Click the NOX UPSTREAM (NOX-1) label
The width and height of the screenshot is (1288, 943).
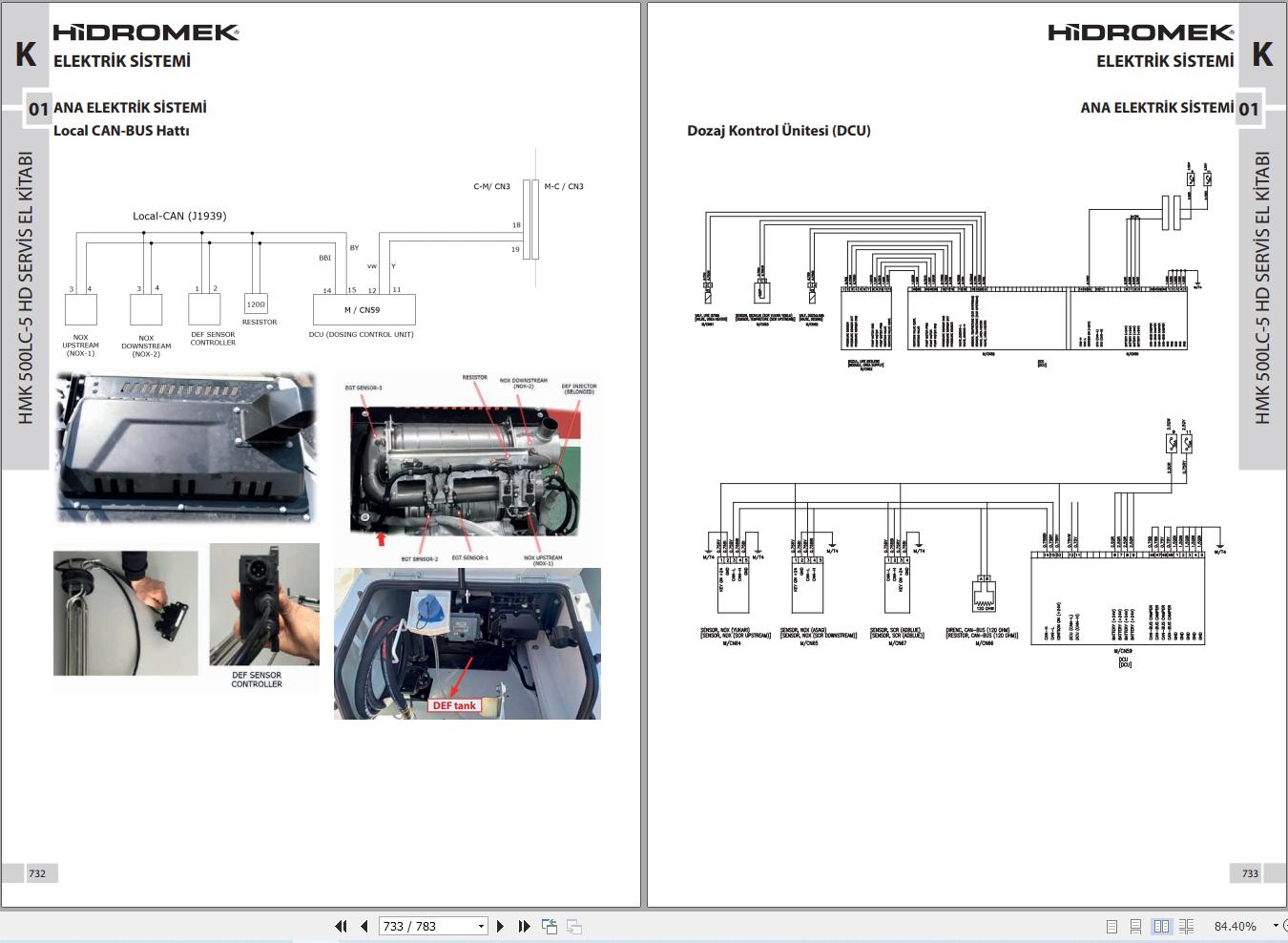80,345
